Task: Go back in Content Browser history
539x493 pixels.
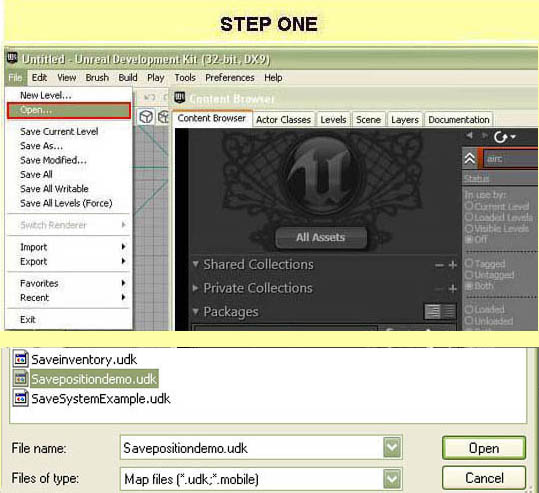Action: click(x=469, y=135)
